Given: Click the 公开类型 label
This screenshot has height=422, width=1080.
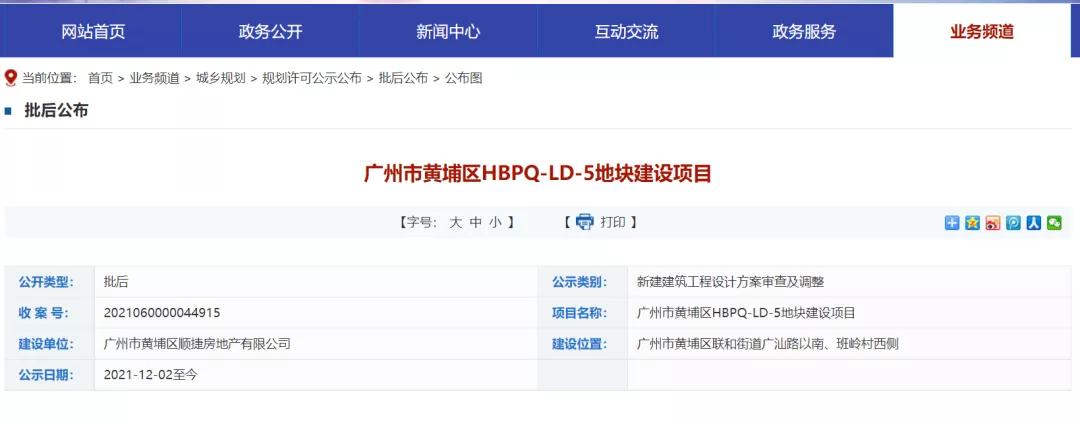Looking at the screenshot, I should [x=46, y=282].
